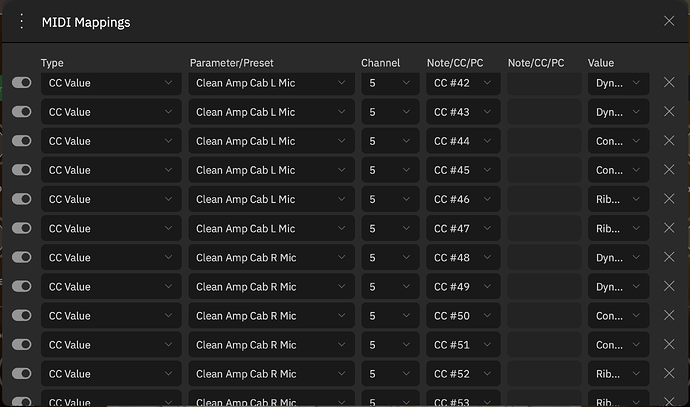Disable the CC #44 mapping
This screenshot has width=690, height=407.
22,140
